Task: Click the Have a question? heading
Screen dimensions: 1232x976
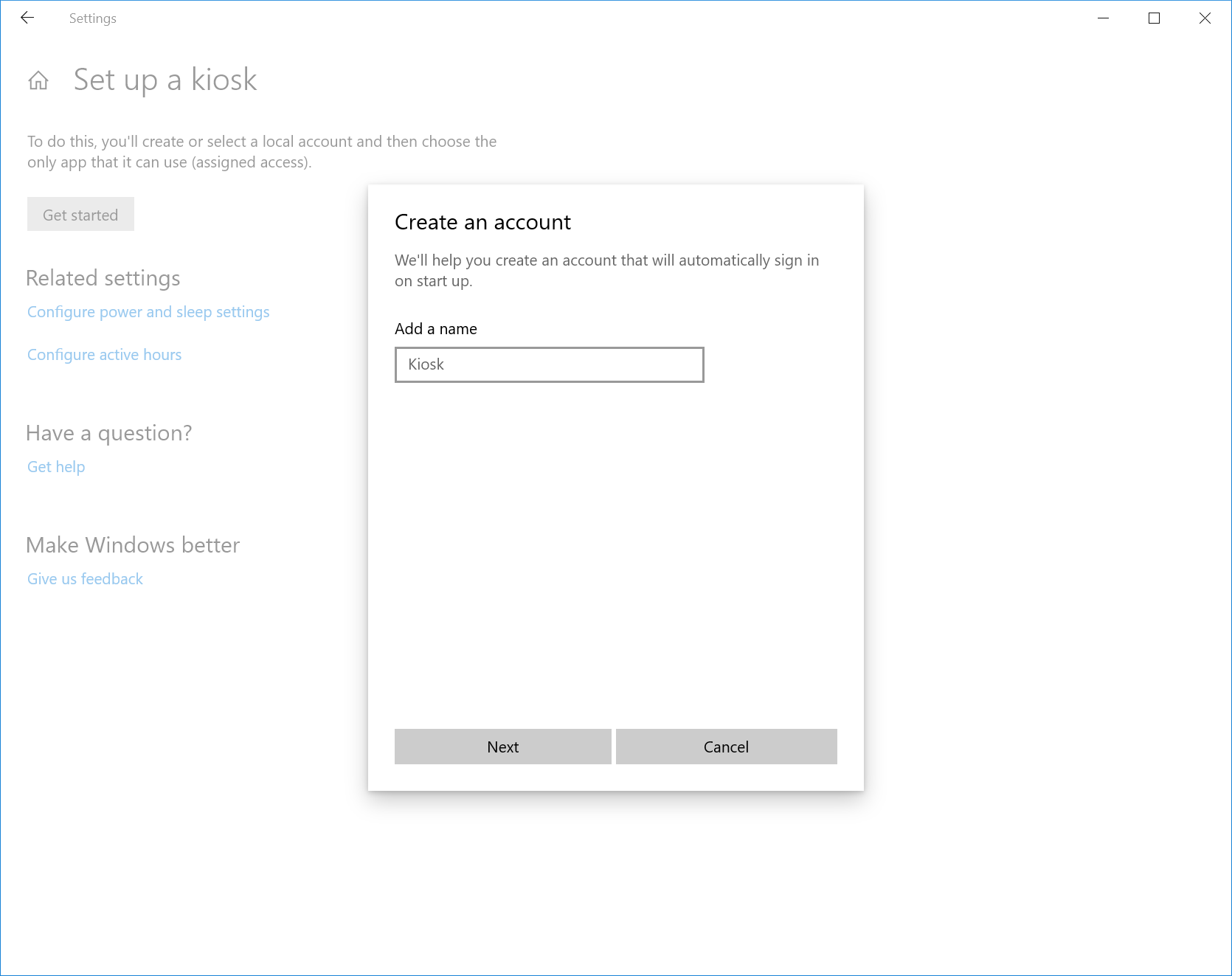Action: point(108,433)
